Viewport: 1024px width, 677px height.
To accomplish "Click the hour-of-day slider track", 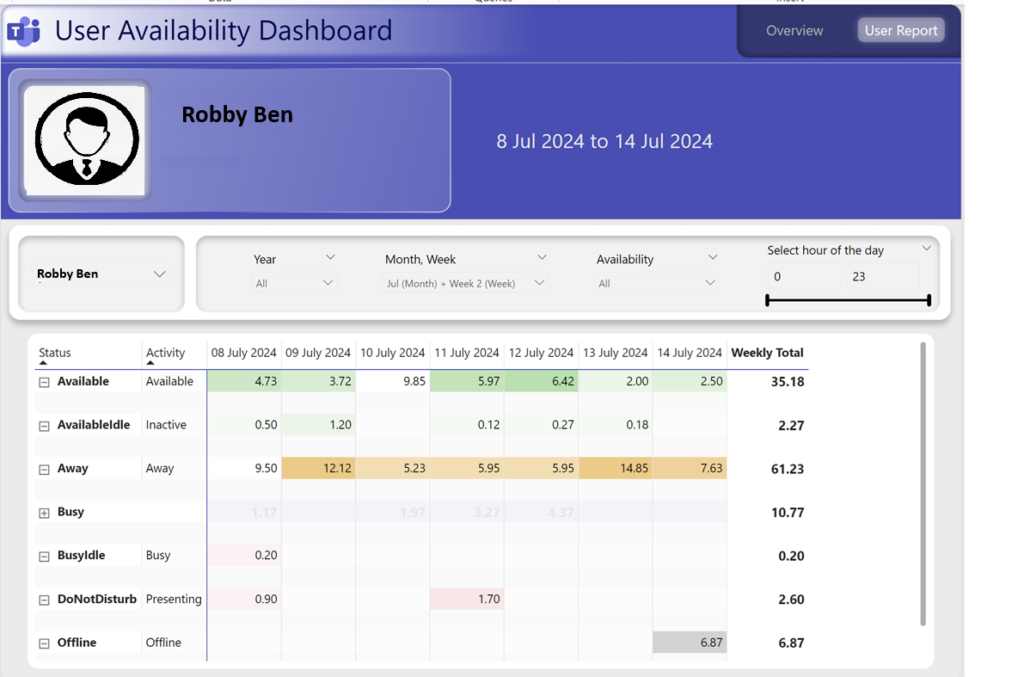I will (848, 300).
